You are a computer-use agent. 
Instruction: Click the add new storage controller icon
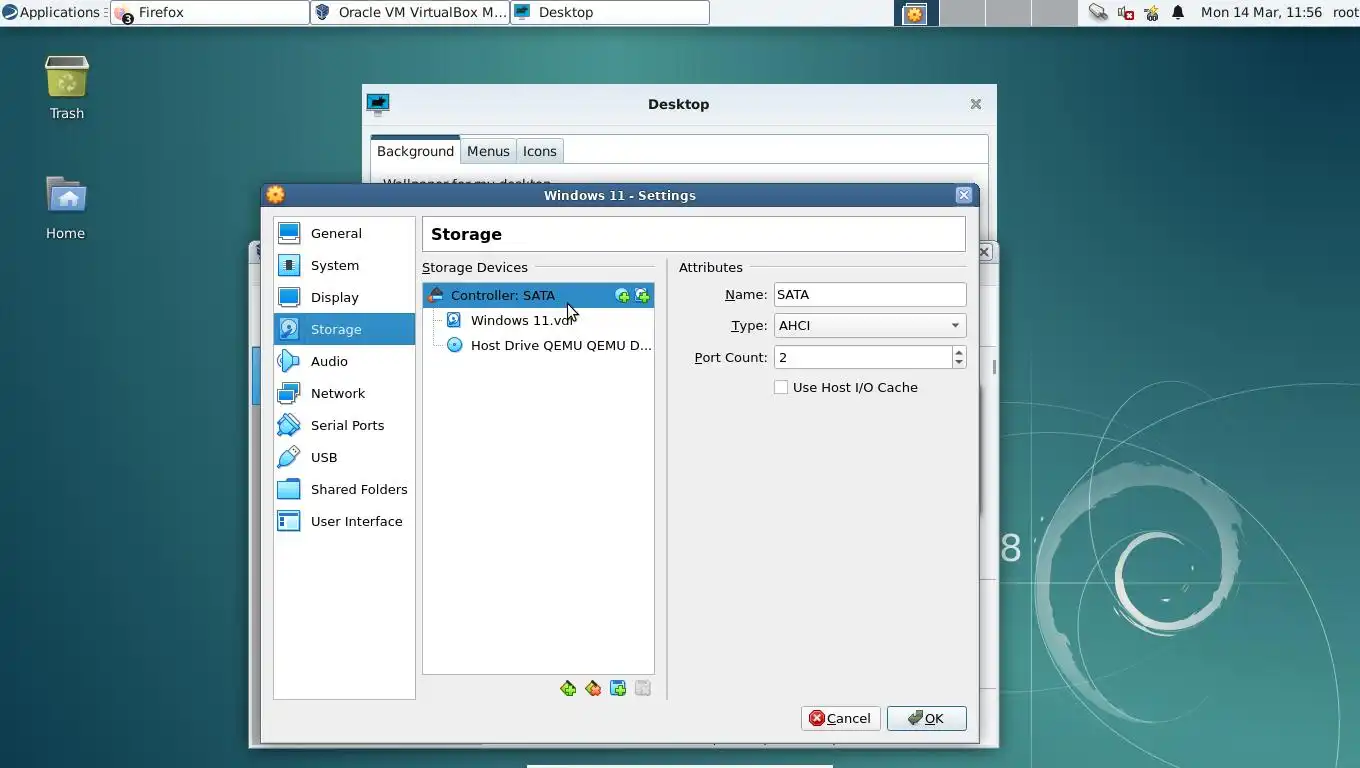568,688
